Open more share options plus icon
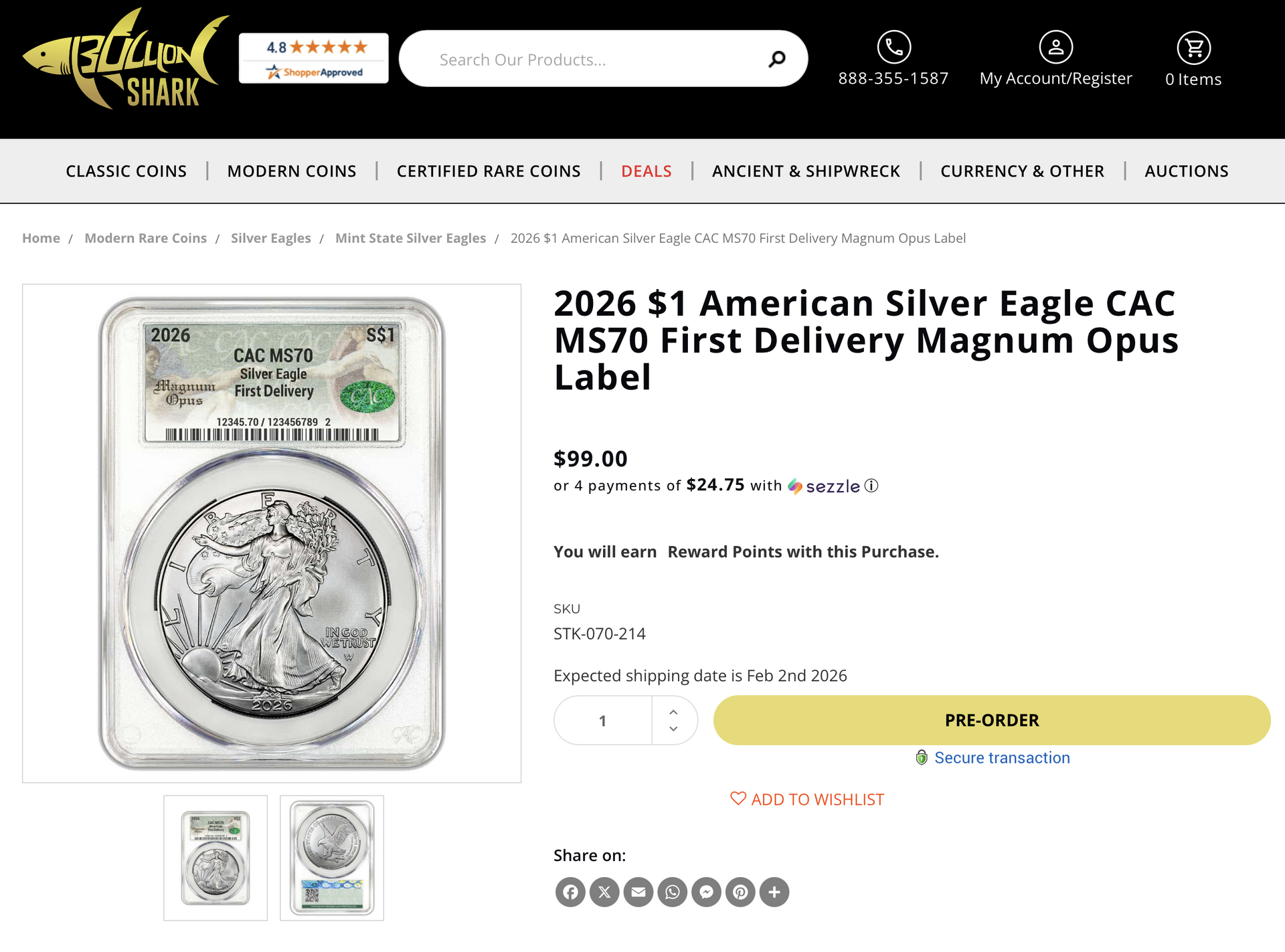 point(774,892)
